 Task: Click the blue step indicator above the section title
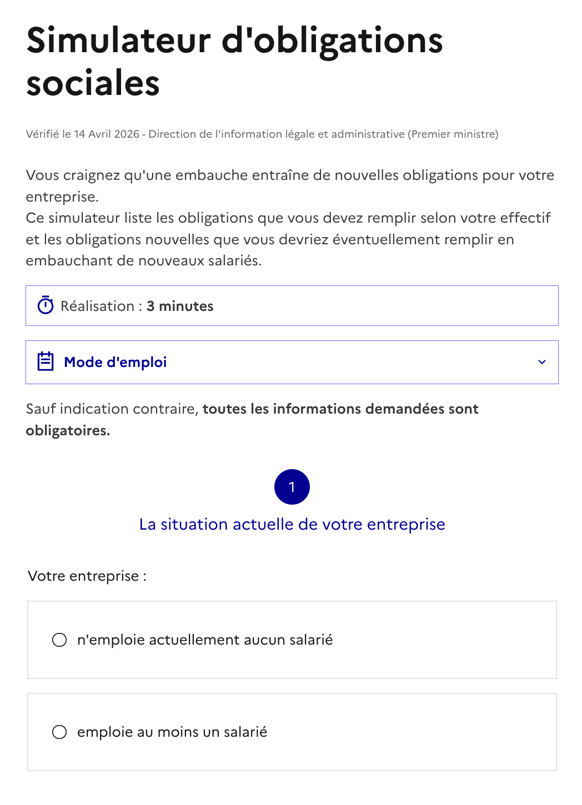click(x=291, y=487)
